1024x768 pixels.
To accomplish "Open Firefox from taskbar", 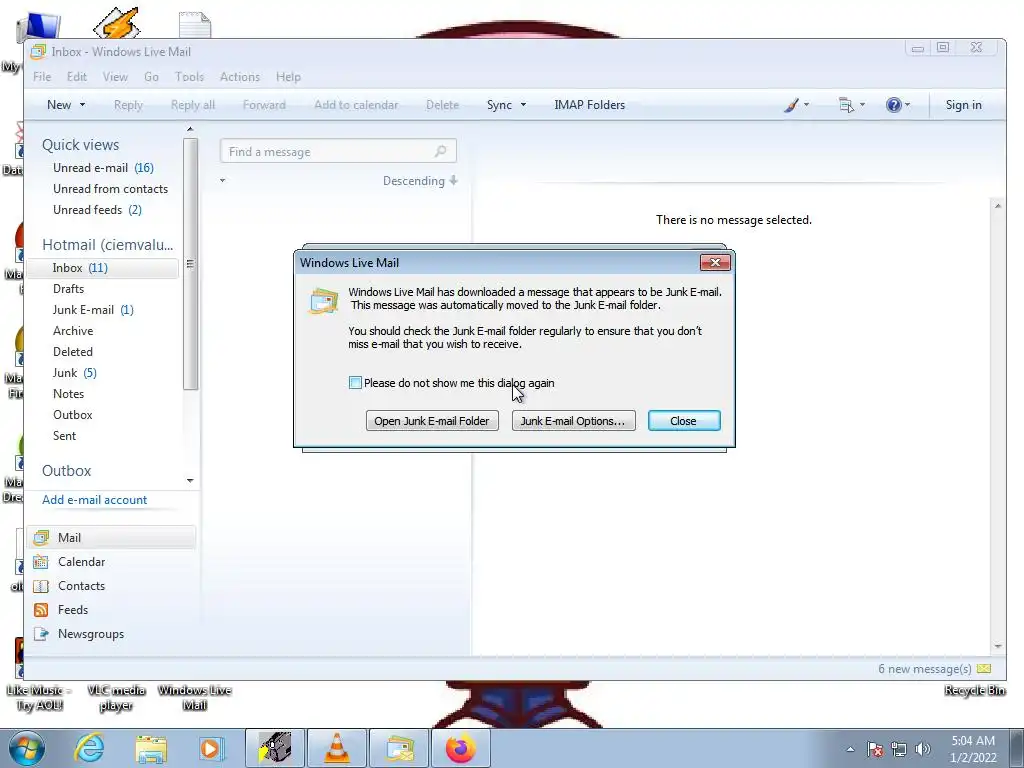I will [461, 748].
